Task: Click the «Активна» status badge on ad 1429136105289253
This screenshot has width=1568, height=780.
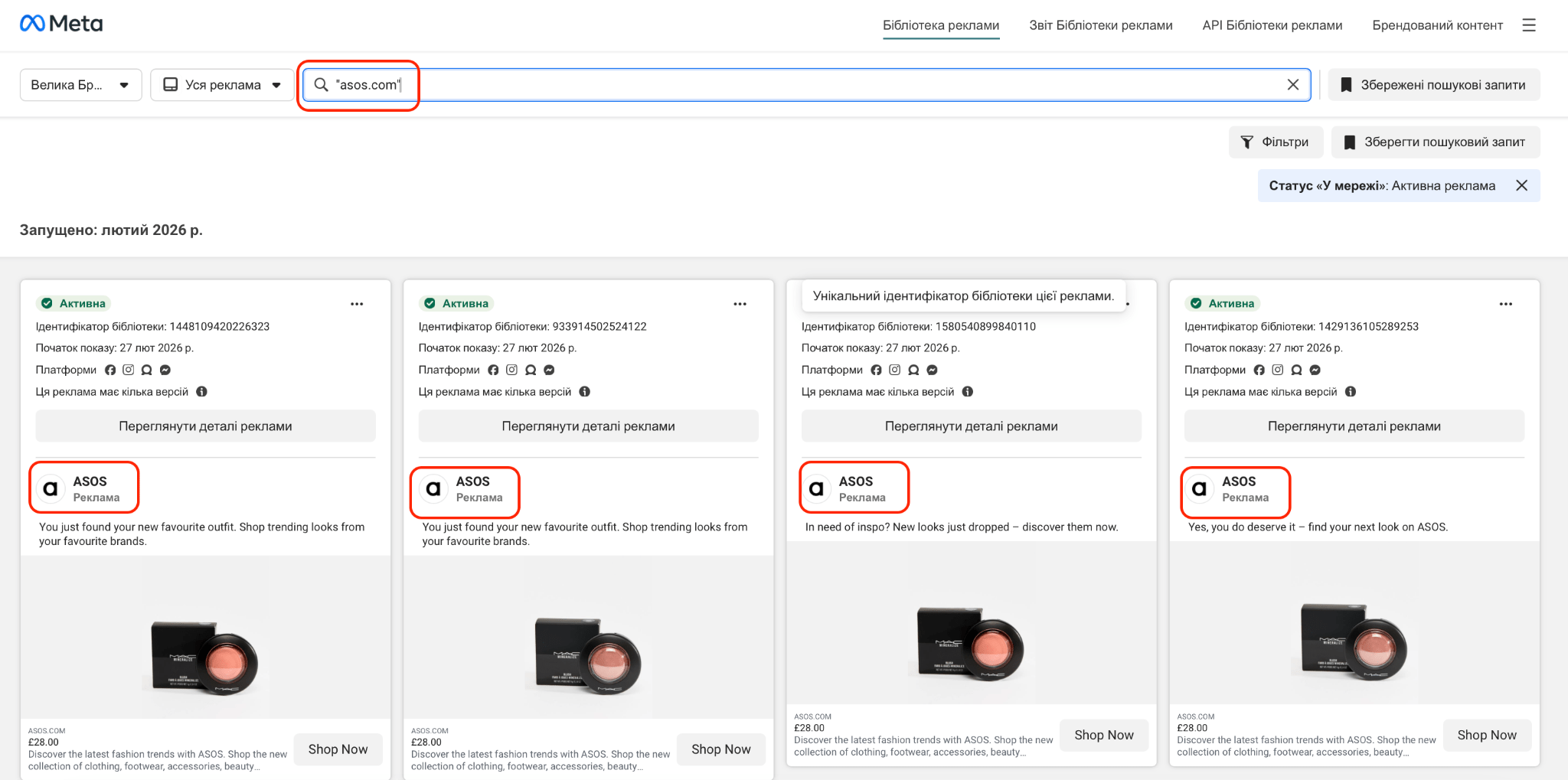Action: (1223, 304)
